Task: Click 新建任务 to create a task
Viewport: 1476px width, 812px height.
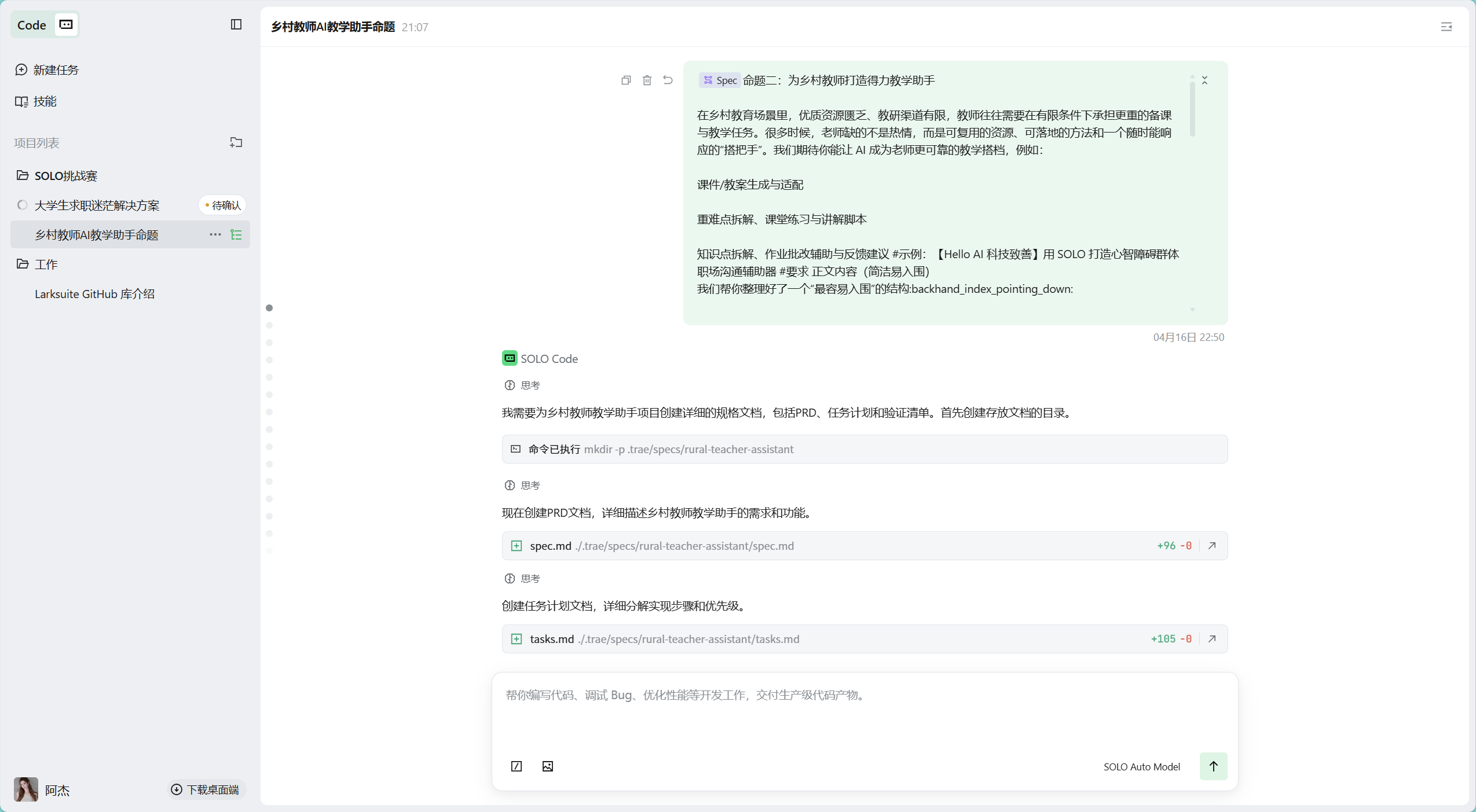Action: click(56, 70)
